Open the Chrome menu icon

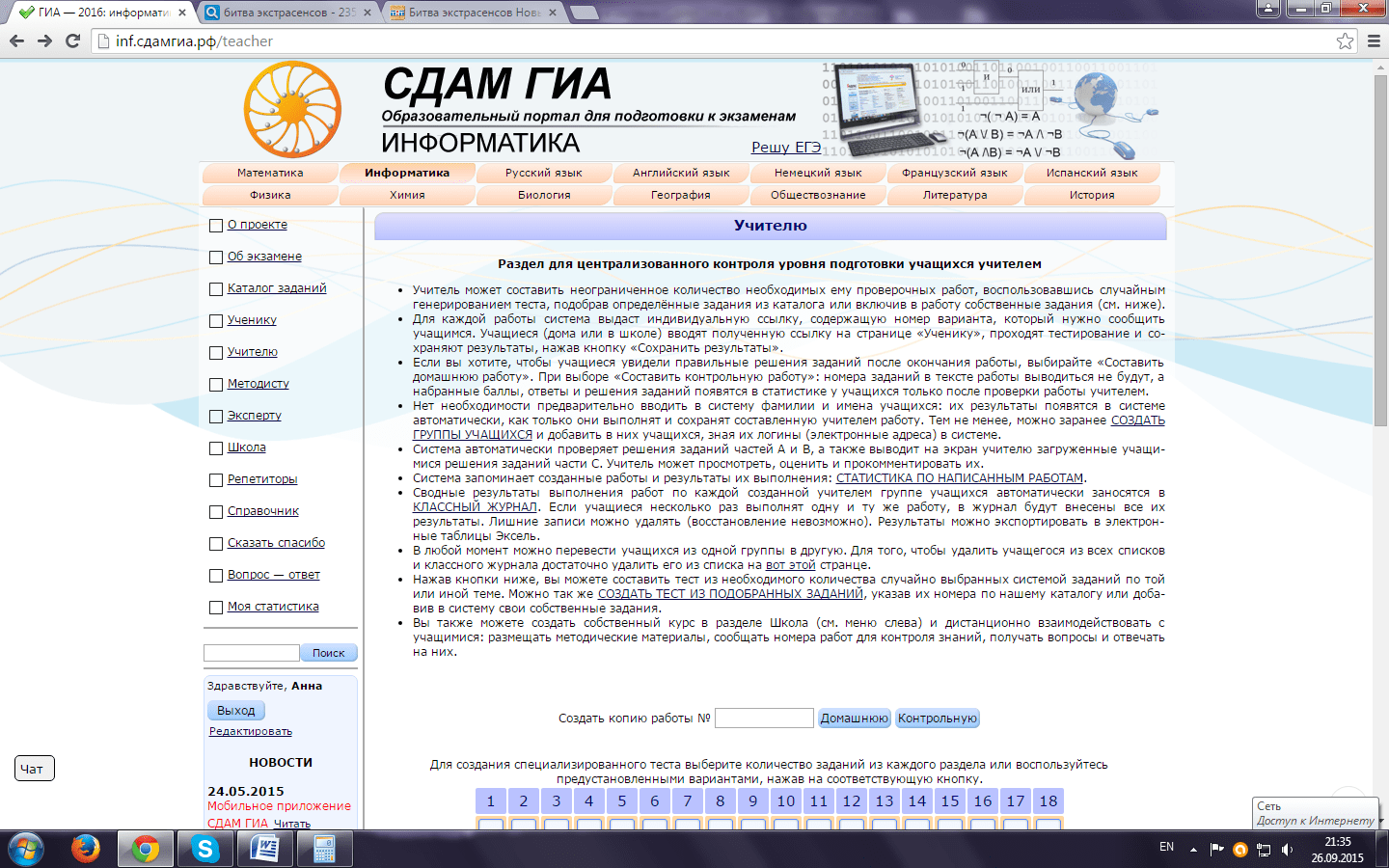tap(1374, 41)
